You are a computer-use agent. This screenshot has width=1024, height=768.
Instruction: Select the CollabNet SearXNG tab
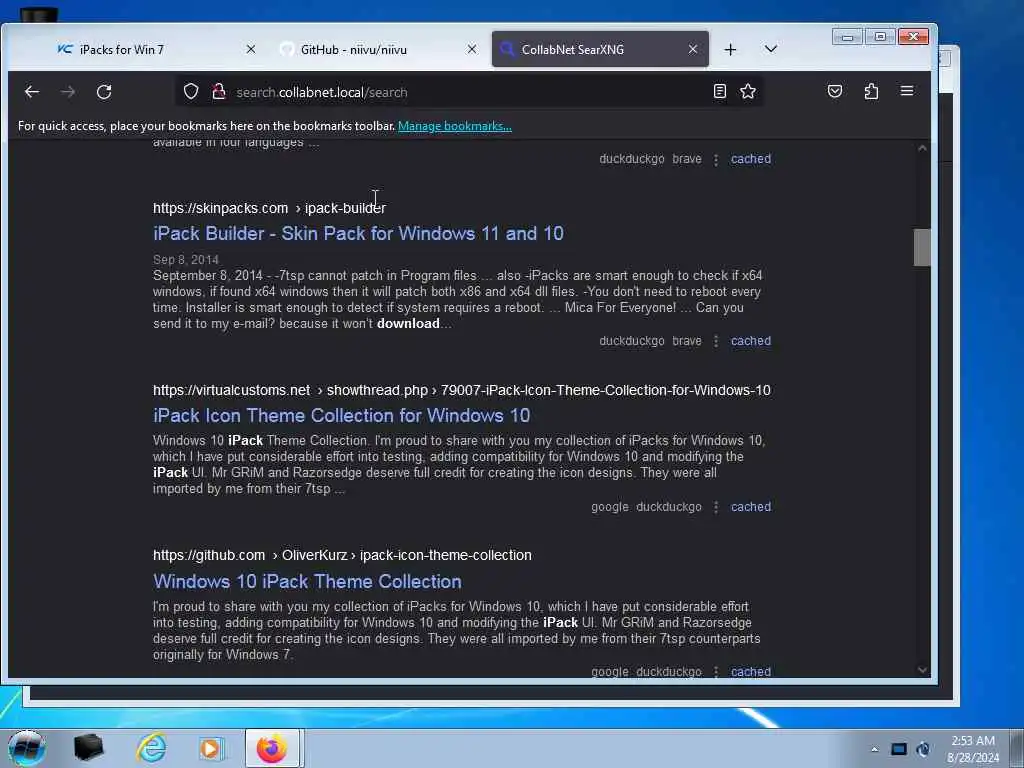click(600, 49)
